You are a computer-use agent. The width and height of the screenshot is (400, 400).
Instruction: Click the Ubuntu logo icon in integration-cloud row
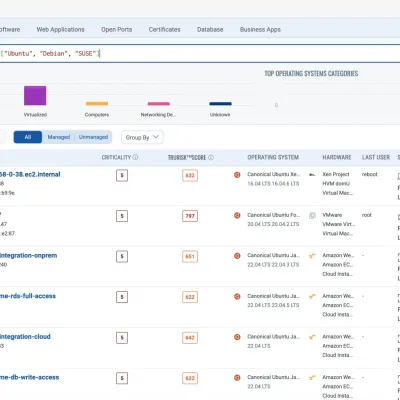[237, 337]
